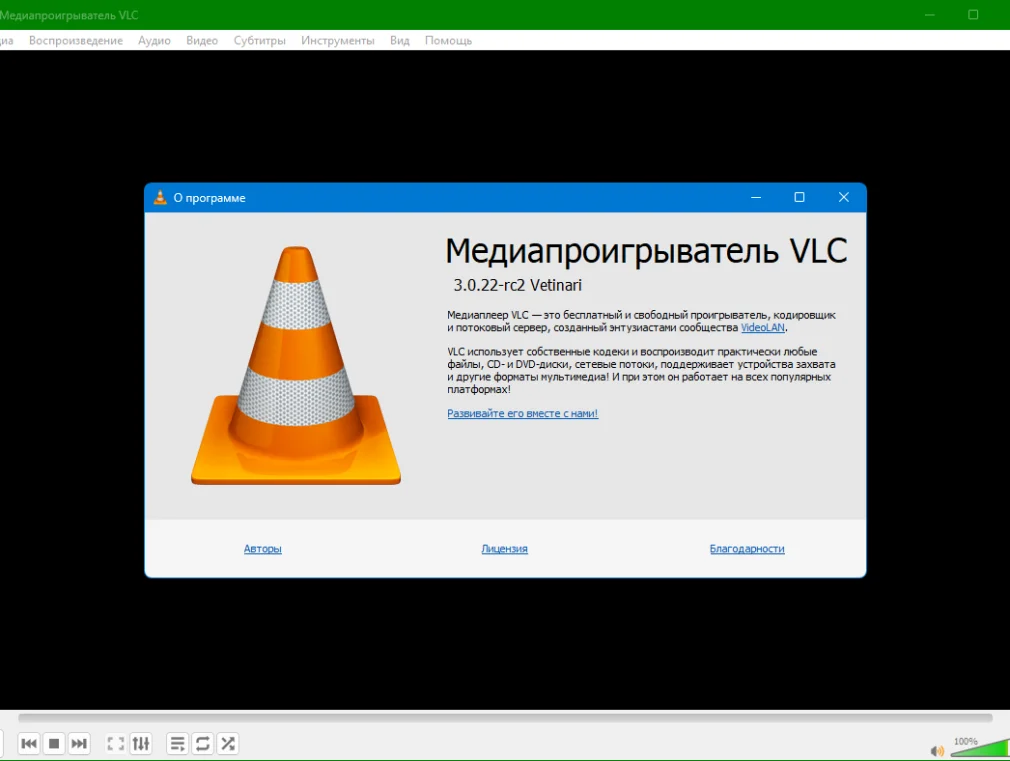
Task: Toggle fullscreen video mode
Action: [x=116, y=743]
